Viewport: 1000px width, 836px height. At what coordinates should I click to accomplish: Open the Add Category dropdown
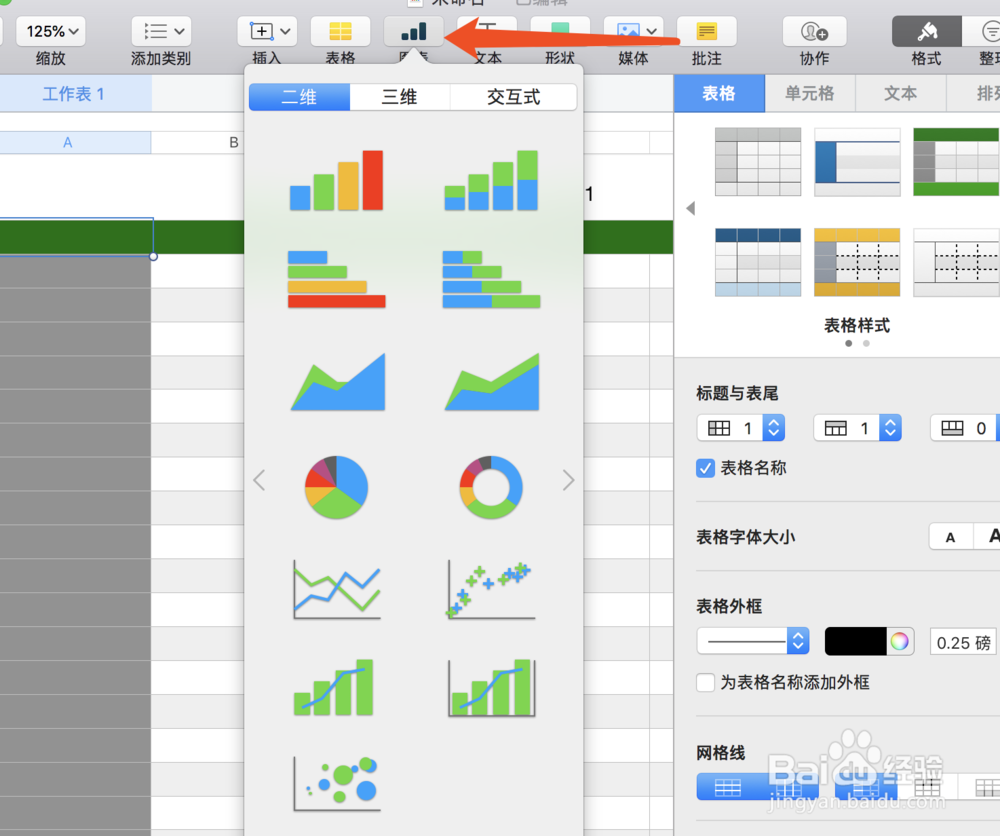click(161, 31)
